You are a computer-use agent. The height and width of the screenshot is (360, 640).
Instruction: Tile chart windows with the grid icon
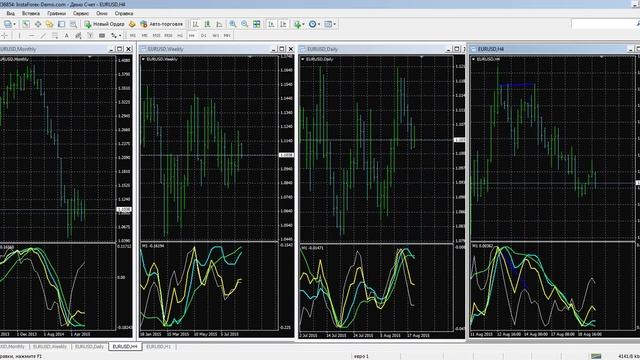257,24
